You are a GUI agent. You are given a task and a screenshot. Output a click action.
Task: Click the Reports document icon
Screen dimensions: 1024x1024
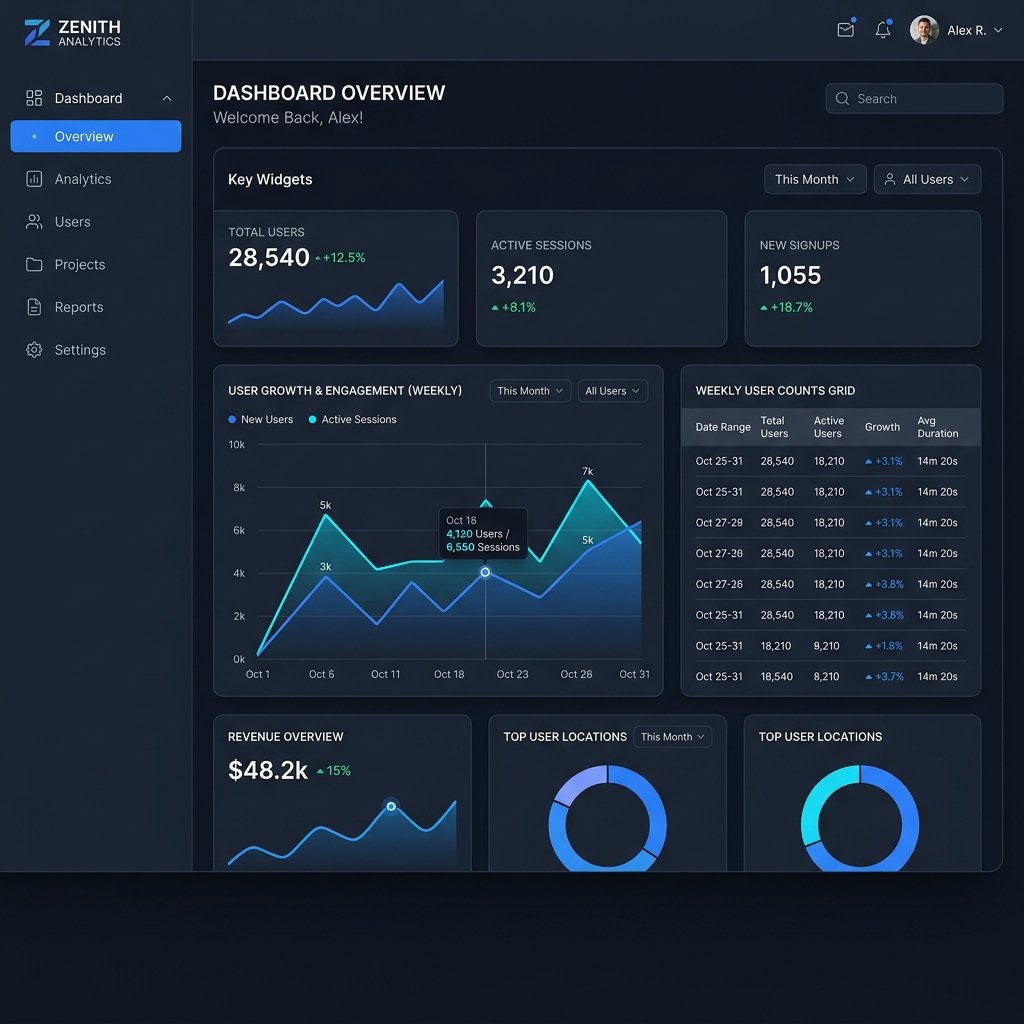tap(34, 307)
